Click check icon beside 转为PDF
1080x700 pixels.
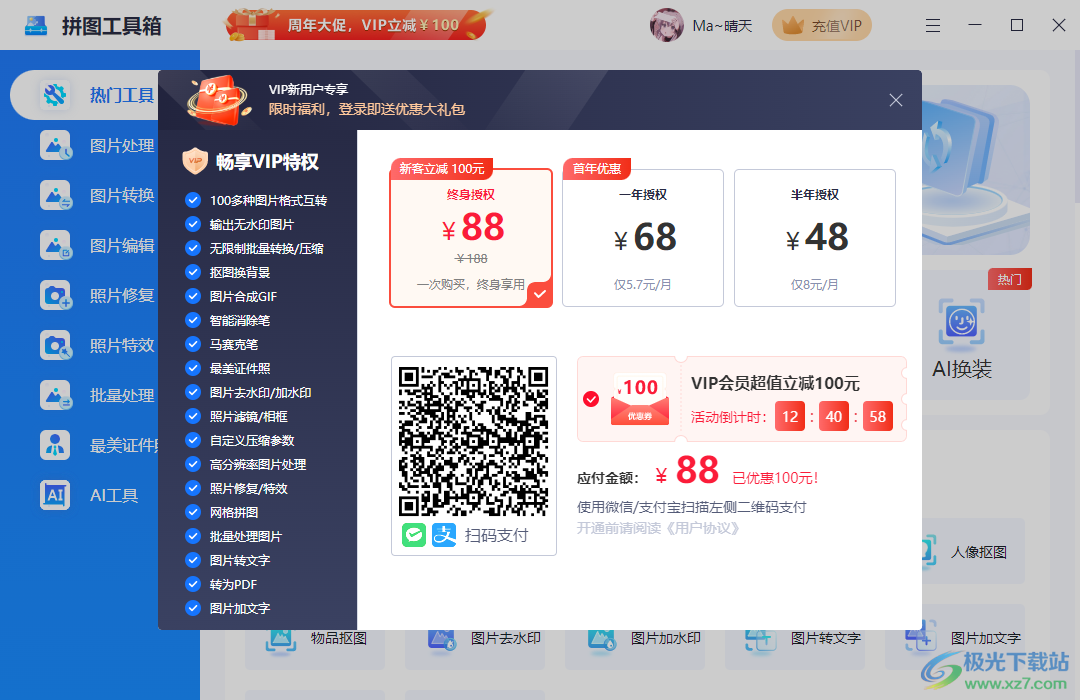[193, 584]
